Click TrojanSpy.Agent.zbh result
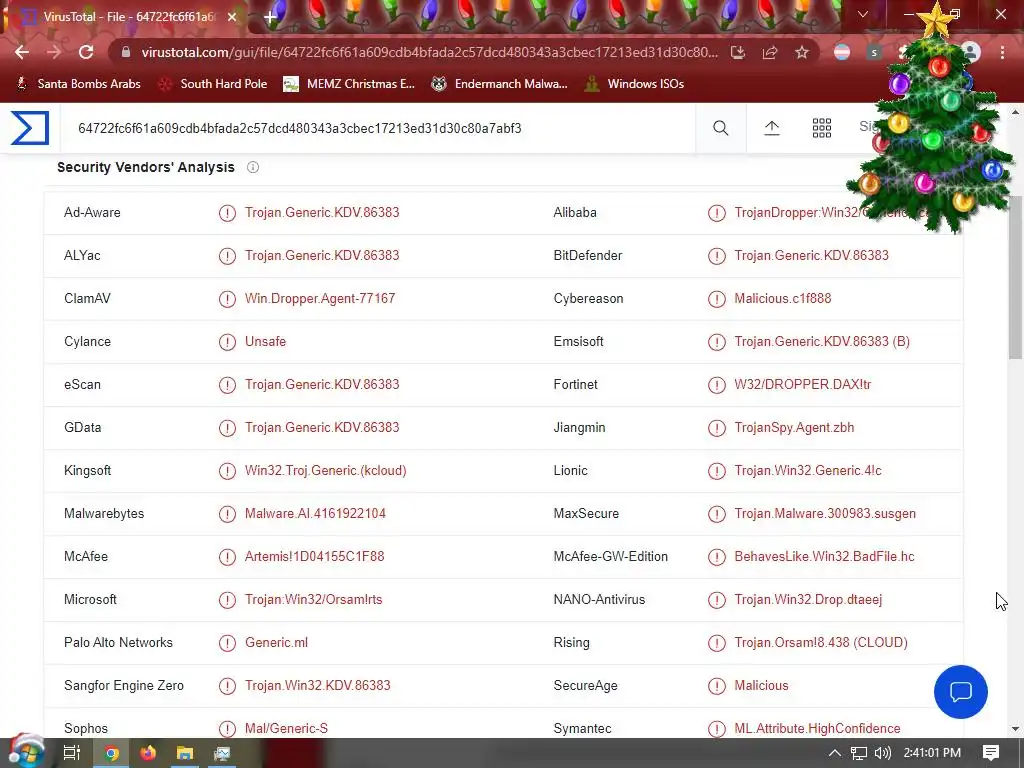The width and height of the screenshot is (1024, 768). coord(794,428)
